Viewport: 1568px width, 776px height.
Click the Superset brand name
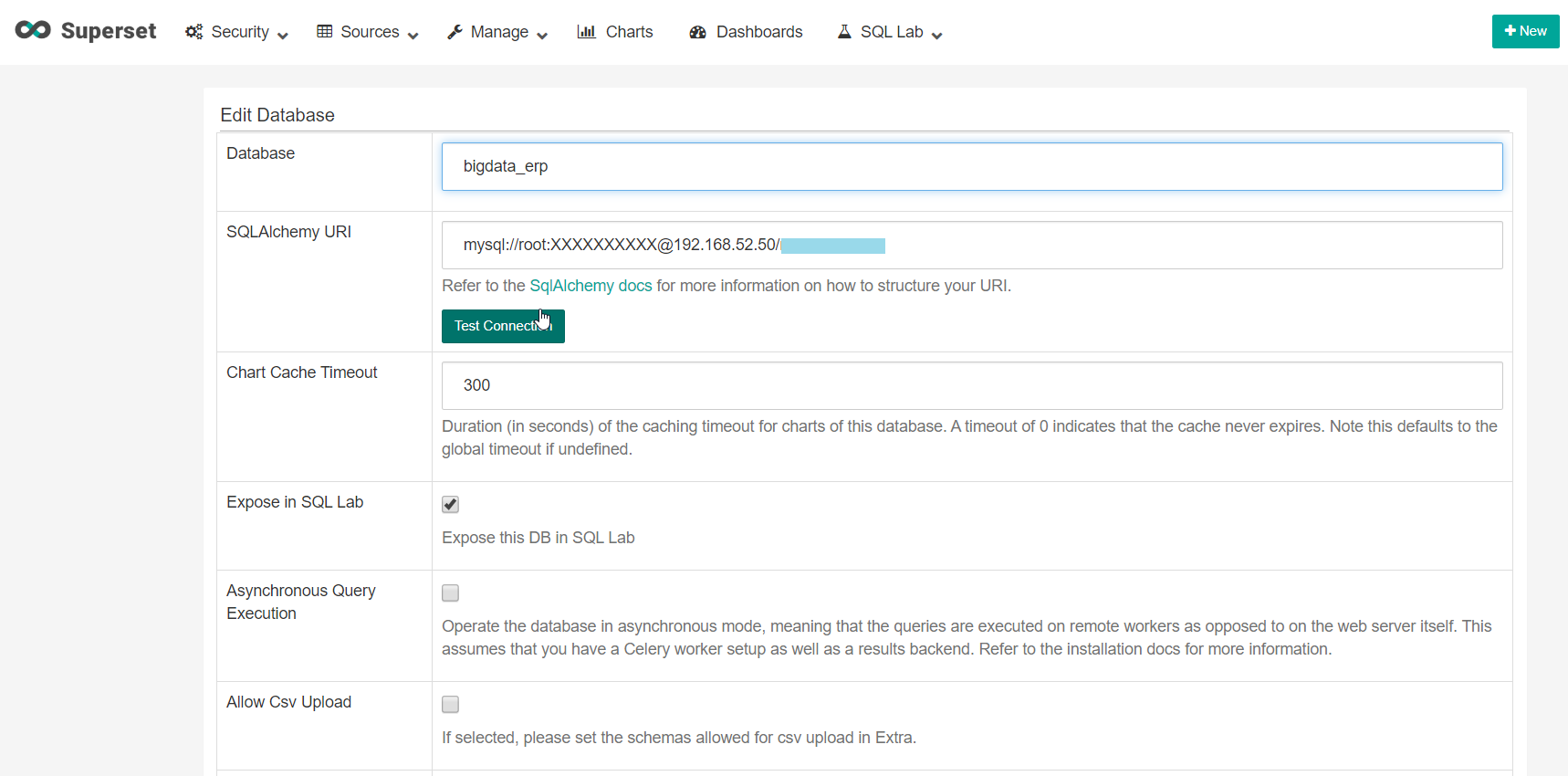[109, 31]
